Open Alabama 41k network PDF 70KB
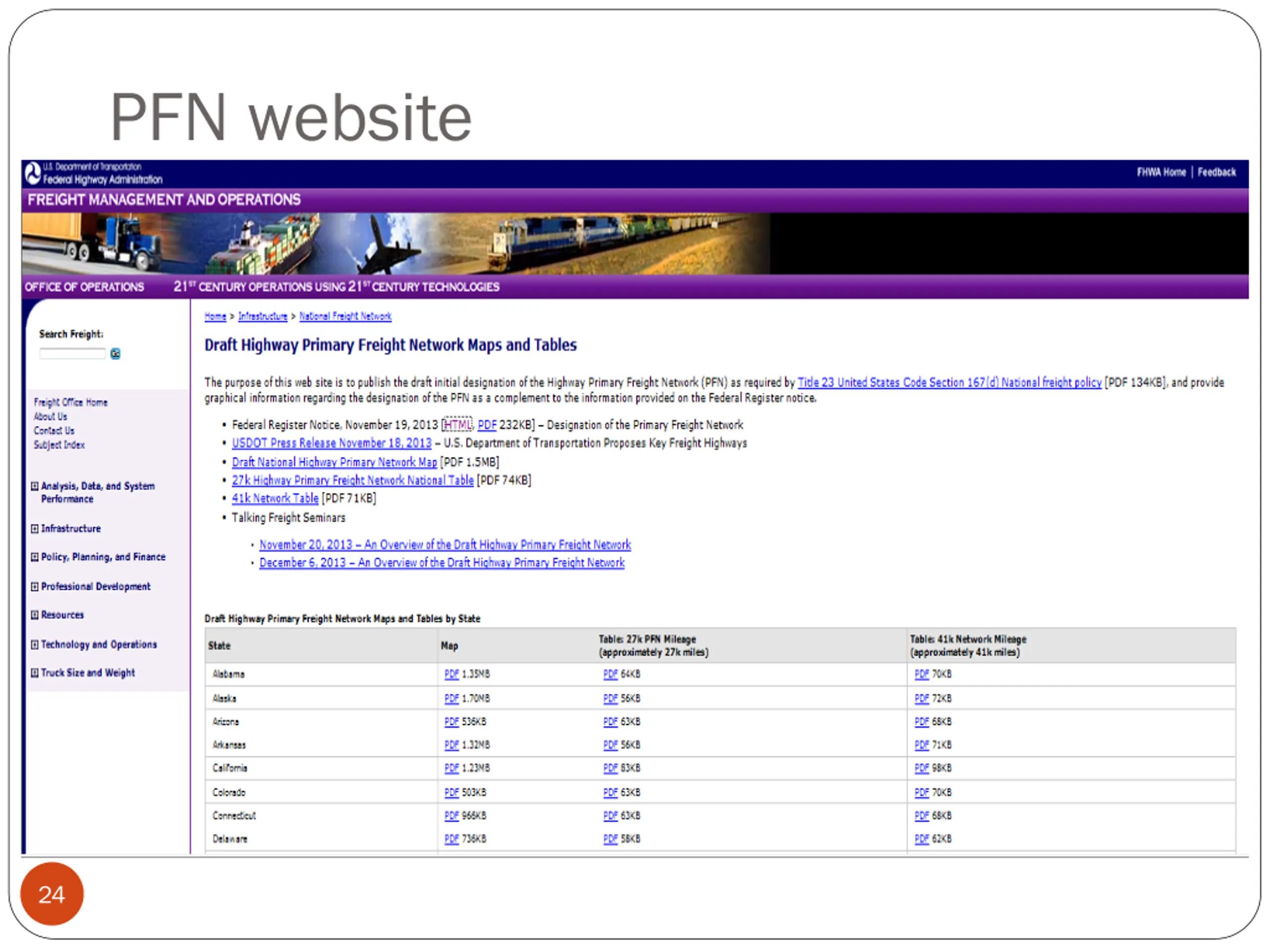The width and height of the screenshot is (1270, 952). (x=922, y=674)
